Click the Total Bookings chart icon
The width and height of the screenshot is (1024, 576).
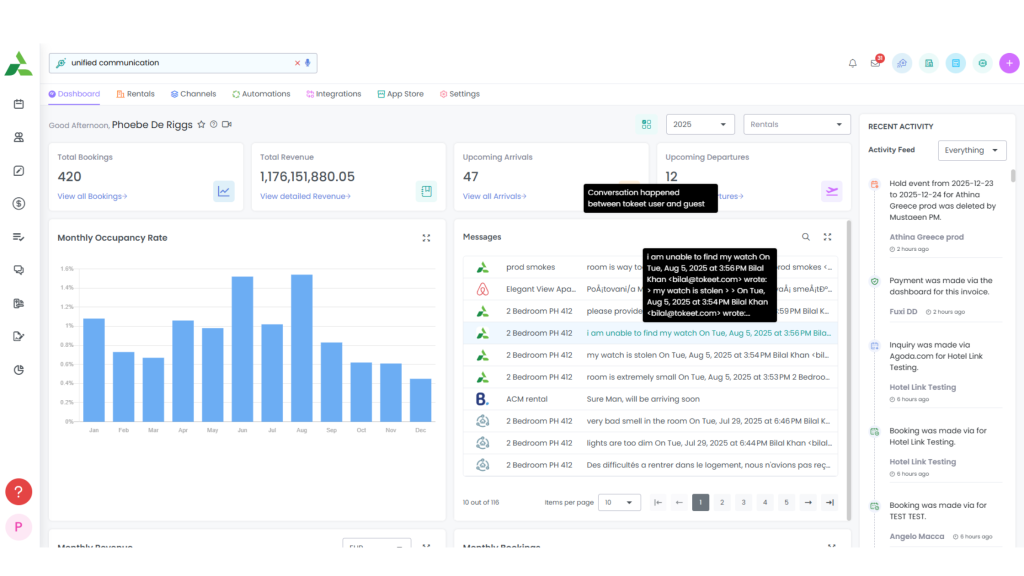coord(223,191)
